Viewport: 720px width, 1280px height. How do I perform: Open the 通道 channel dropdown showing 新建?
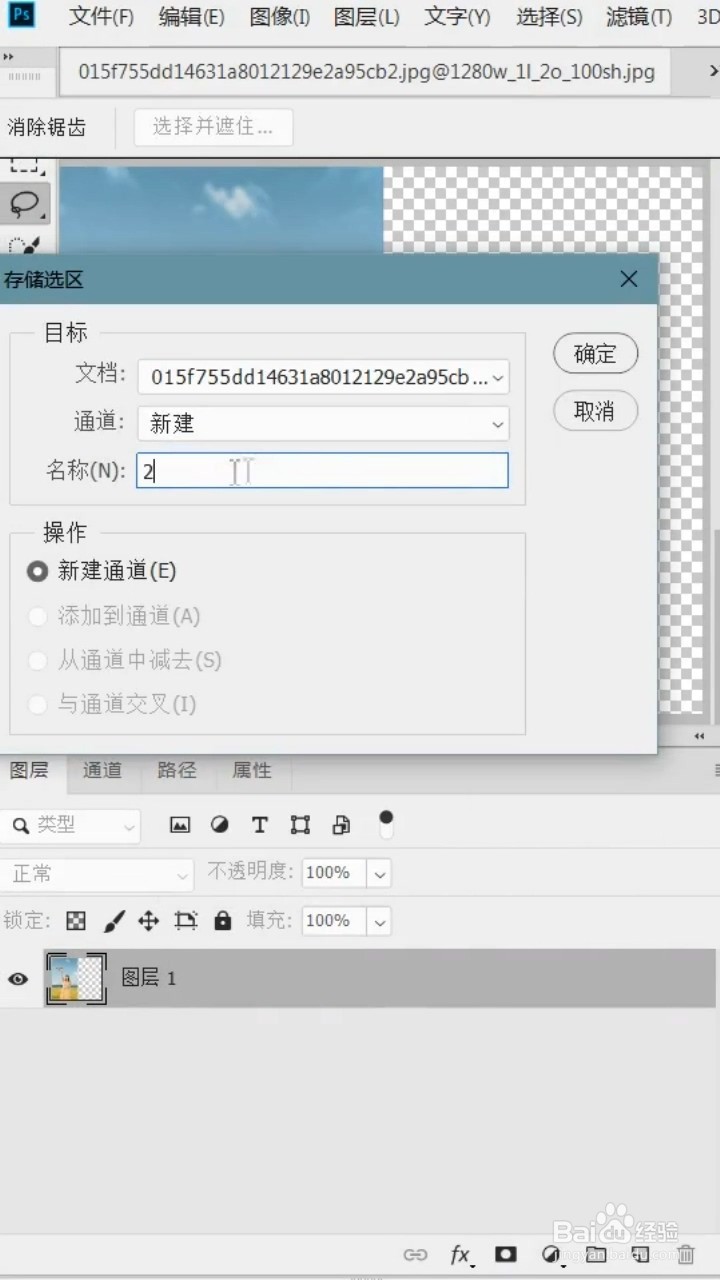pyautogui.click(x=323, y=423)
